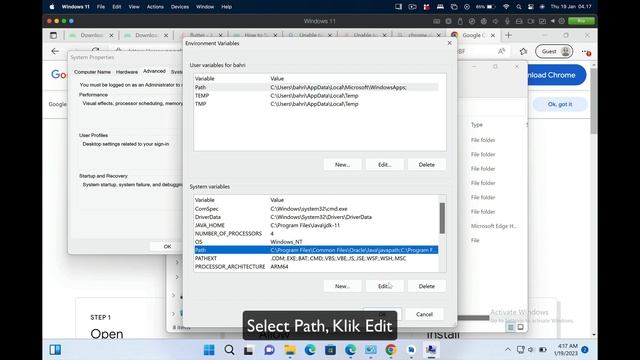Open the taskbar volume control

[x=531, y=349]
